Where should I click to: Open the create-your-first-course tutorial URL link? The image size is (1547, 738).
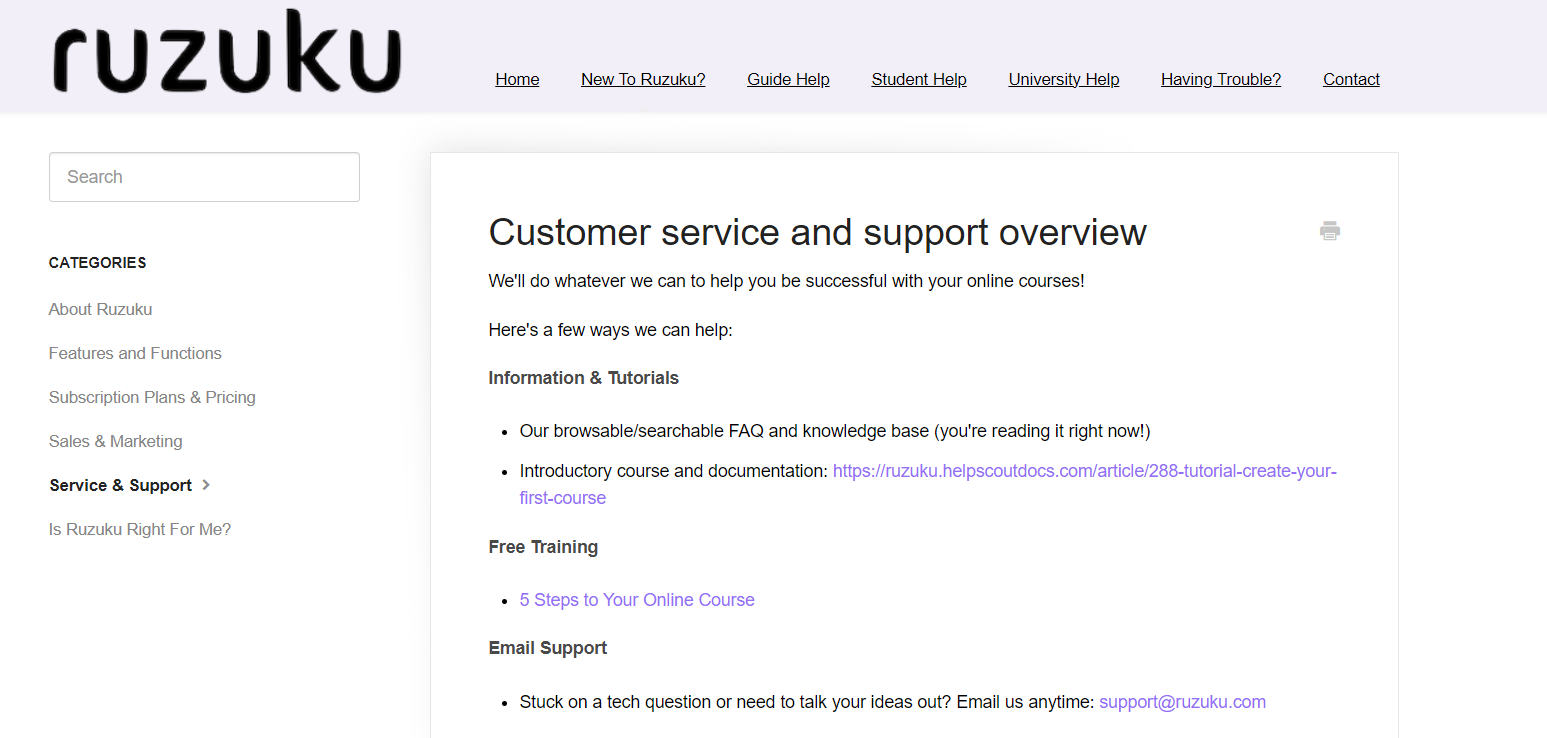(x=928, y=484)
